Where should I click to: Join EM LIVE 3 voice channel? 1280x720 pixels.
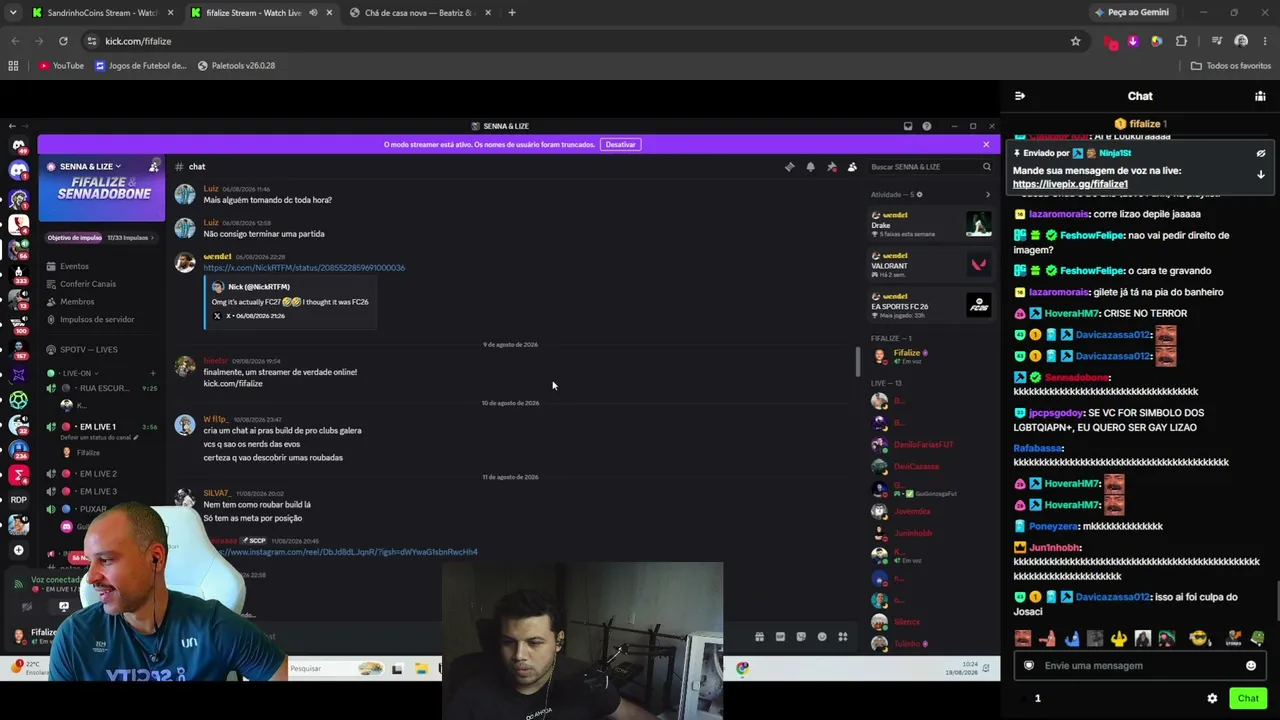click(x=100, y=491)
